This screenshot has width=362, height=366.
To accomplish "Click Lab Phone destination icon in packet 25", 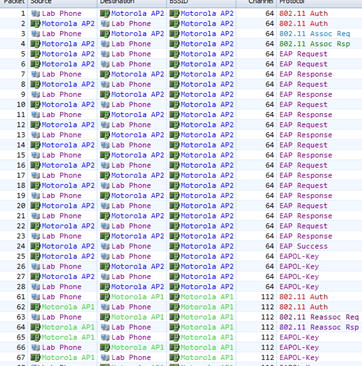I will click(x=105, y=256).
